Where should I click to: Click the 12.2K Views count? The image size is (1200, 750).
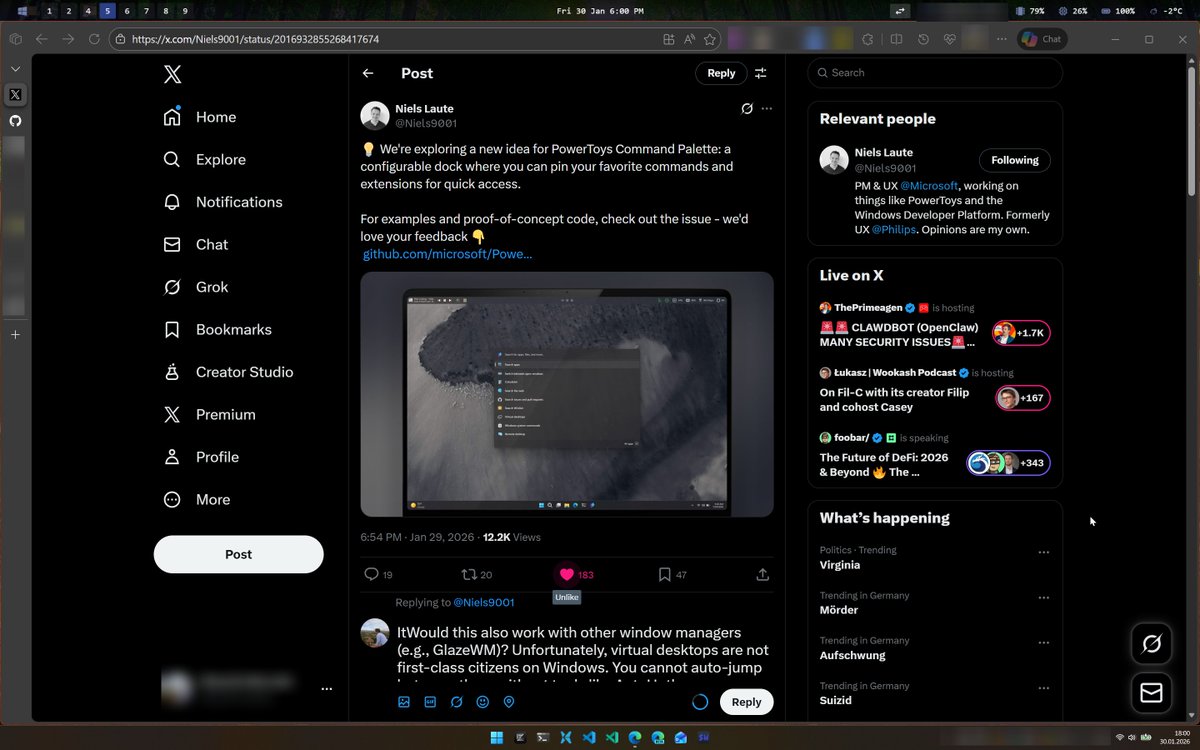512,537
